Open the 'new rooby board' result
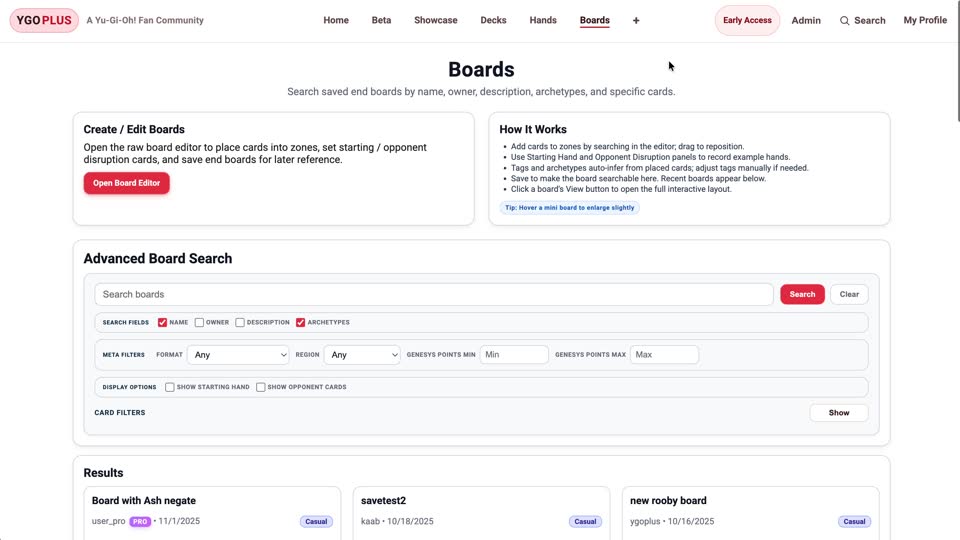Screen dimensions: 960x540 668,501
